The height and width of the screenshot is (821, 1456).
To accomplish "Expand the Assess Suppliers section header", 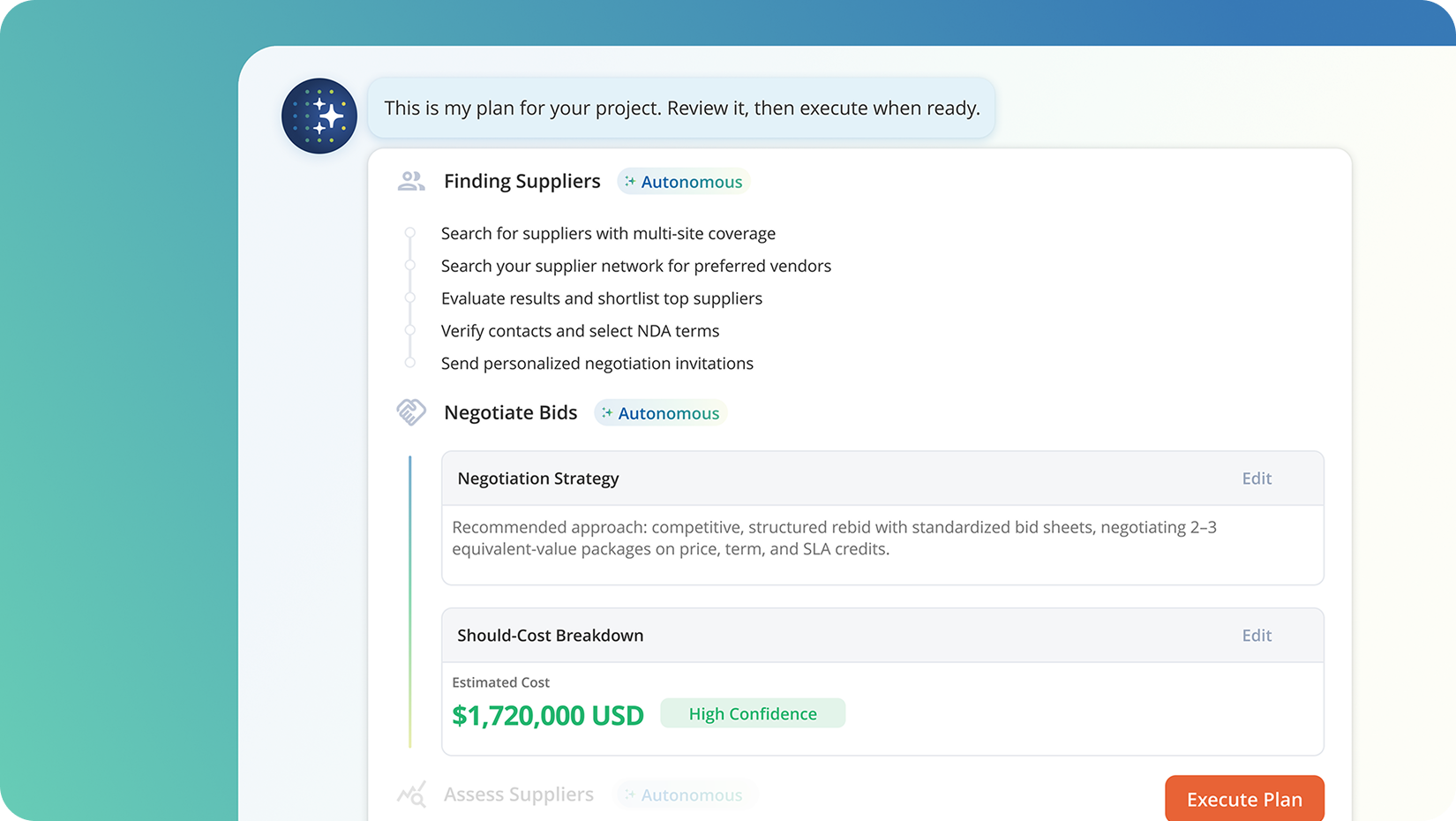I will 518,795.
